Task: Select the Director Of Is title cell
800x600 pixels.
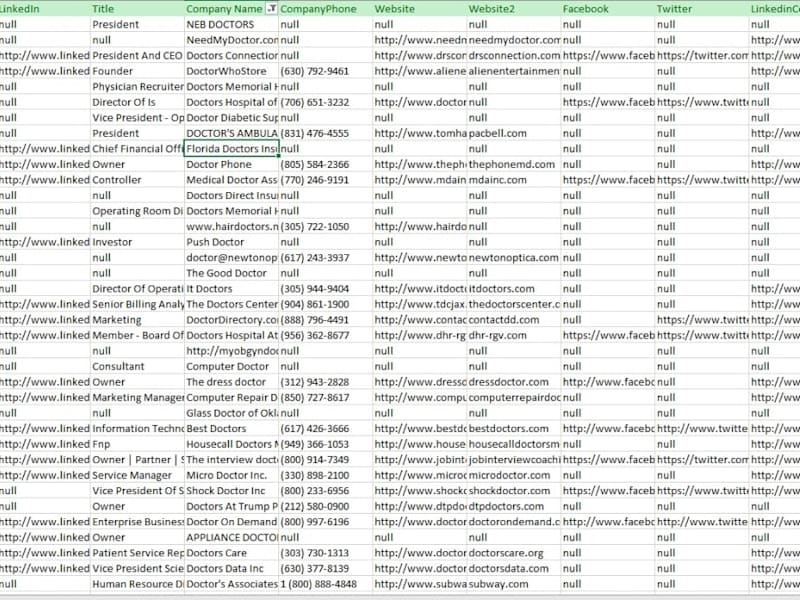Action: pos(137,102)
